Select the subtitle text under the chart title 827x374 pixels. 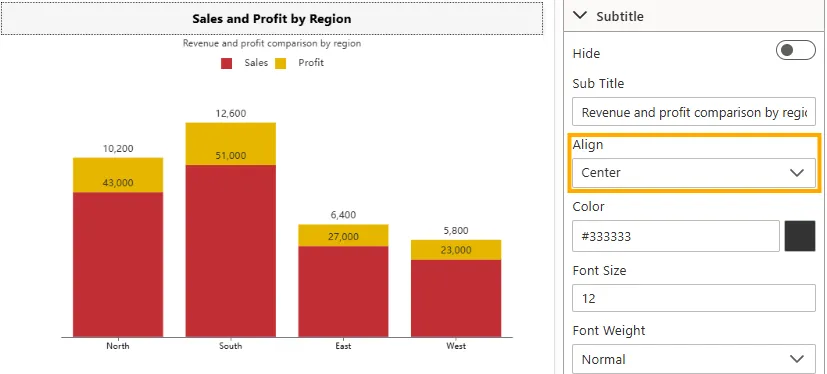tap(272, 43)
